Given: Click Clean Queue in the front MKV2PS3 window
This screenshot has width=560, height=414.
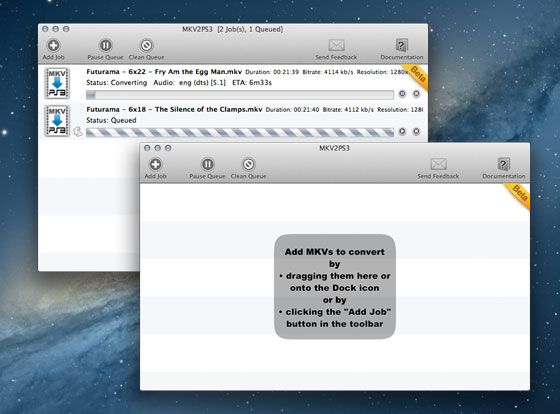Looking at the screenshot, I should coord(248,168).
